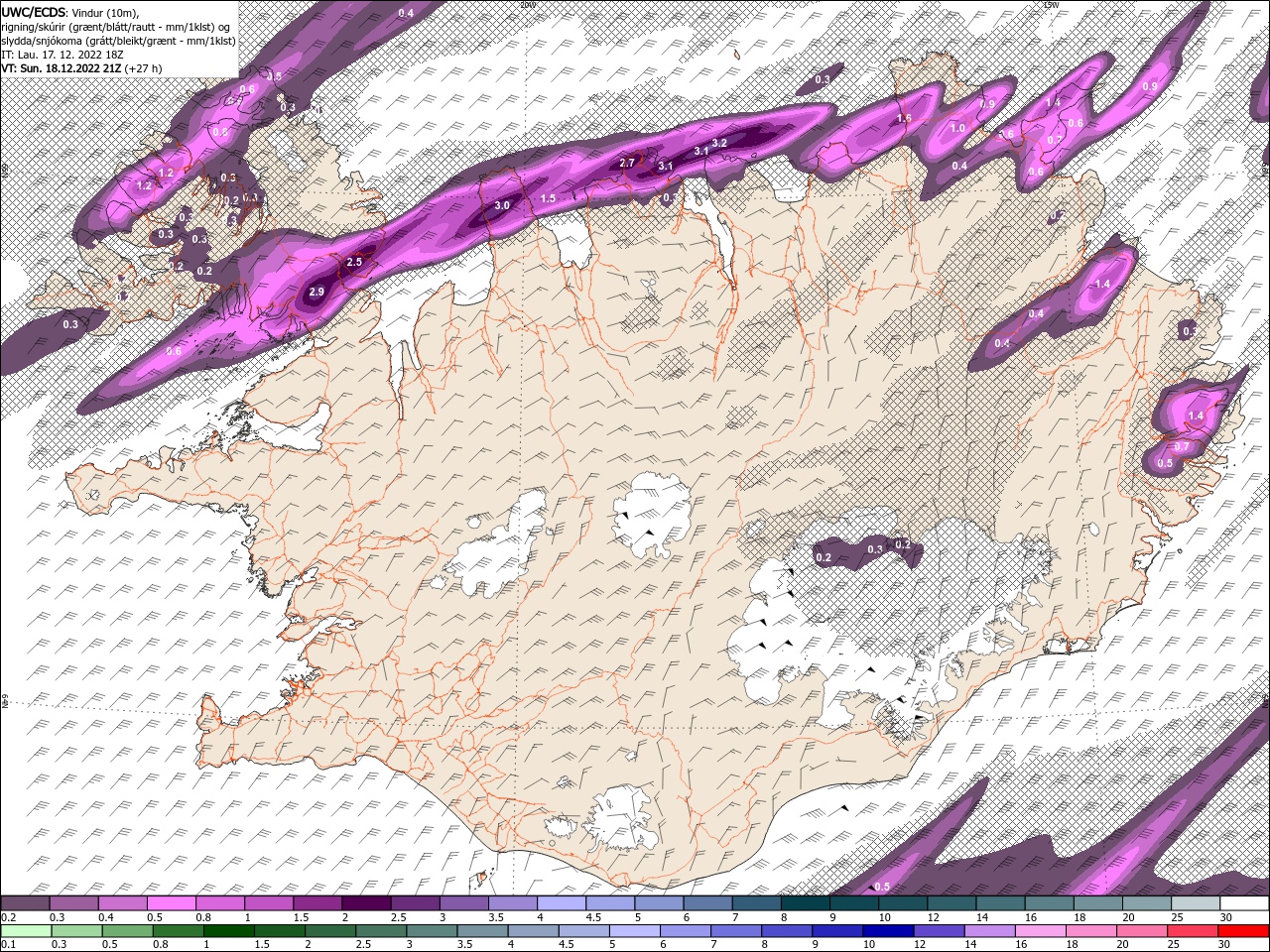Select the bright pink swatch at 0.5 in the snow legend
Viewport: 1270px width, 952px height.
(171, 903)
